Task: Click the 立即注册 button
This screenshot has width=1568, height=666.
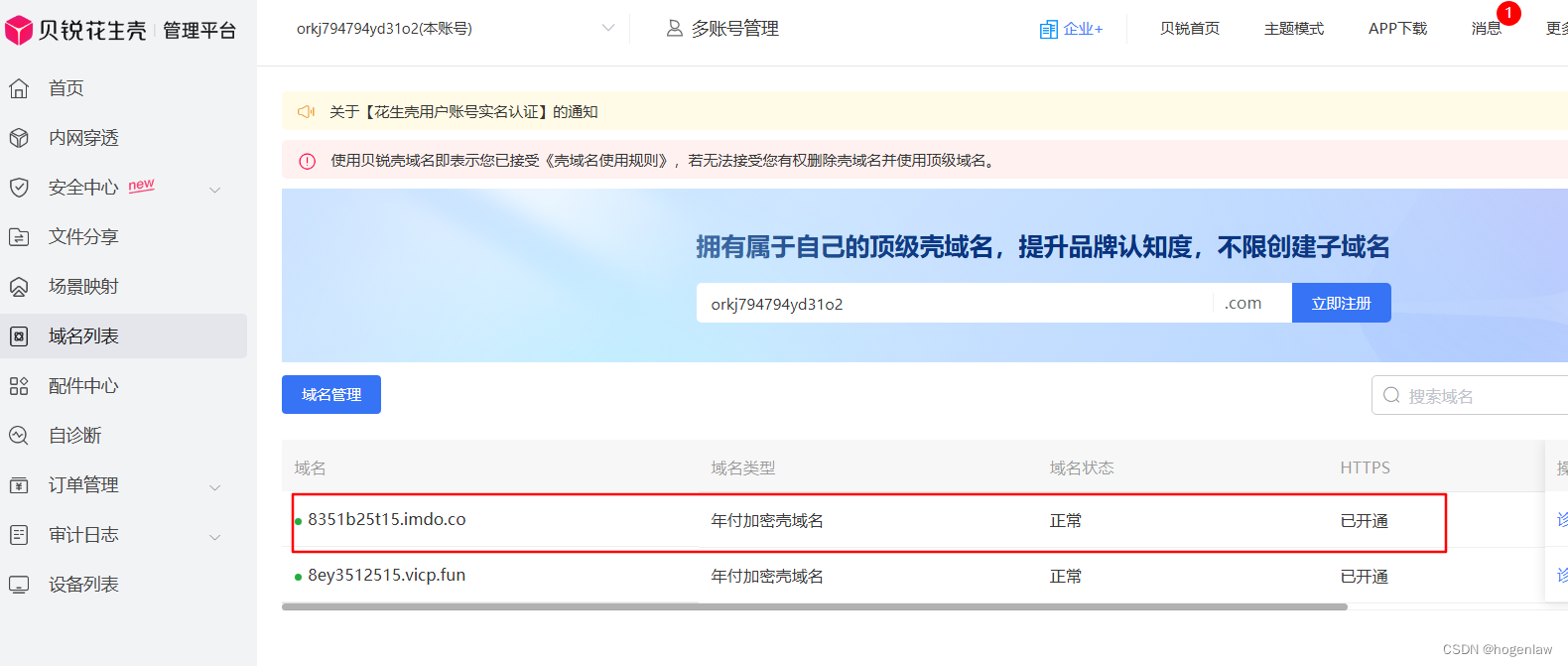Action: coord(1342,303)
